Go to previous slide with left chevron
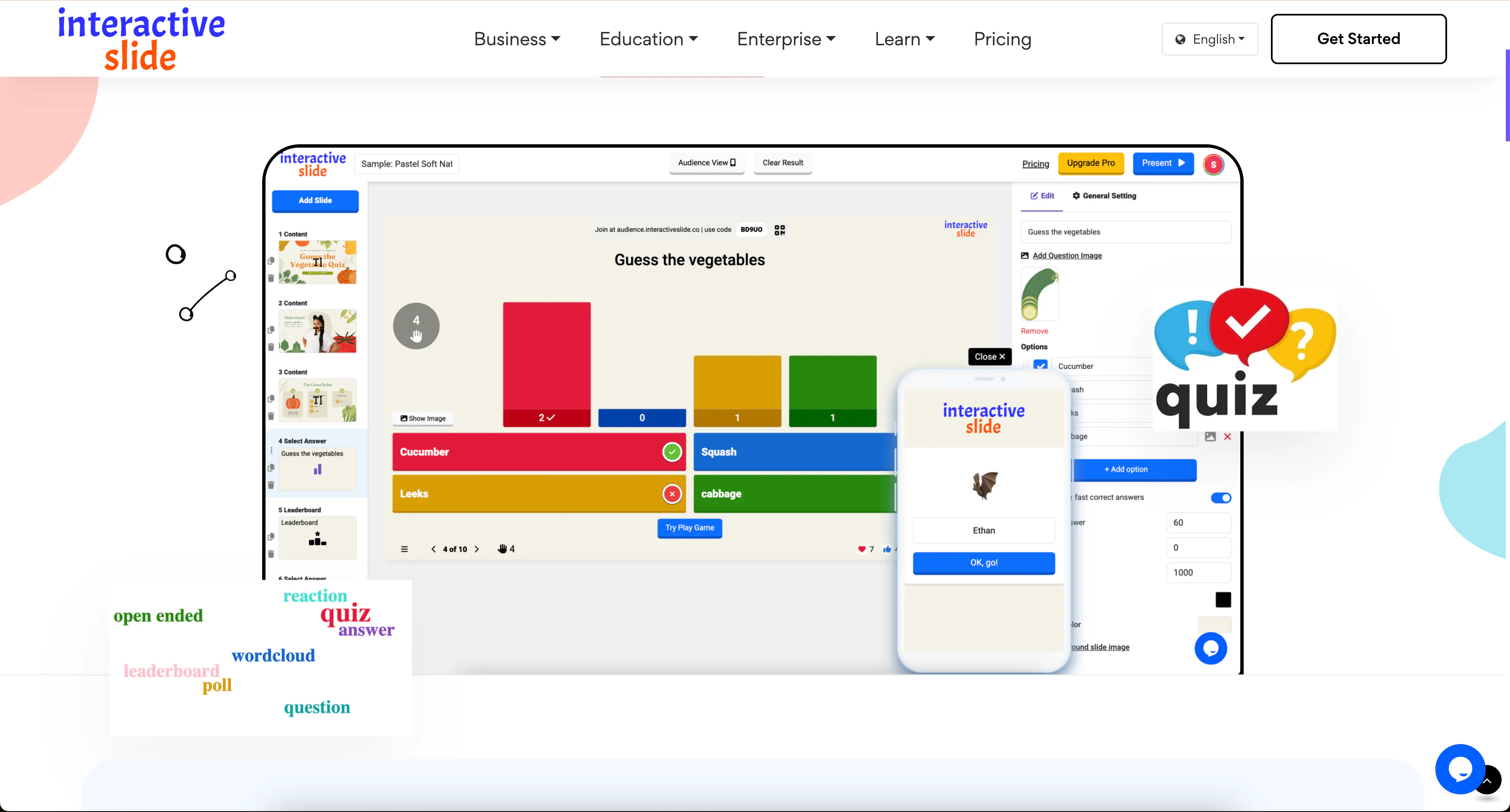 pos(433,549)
